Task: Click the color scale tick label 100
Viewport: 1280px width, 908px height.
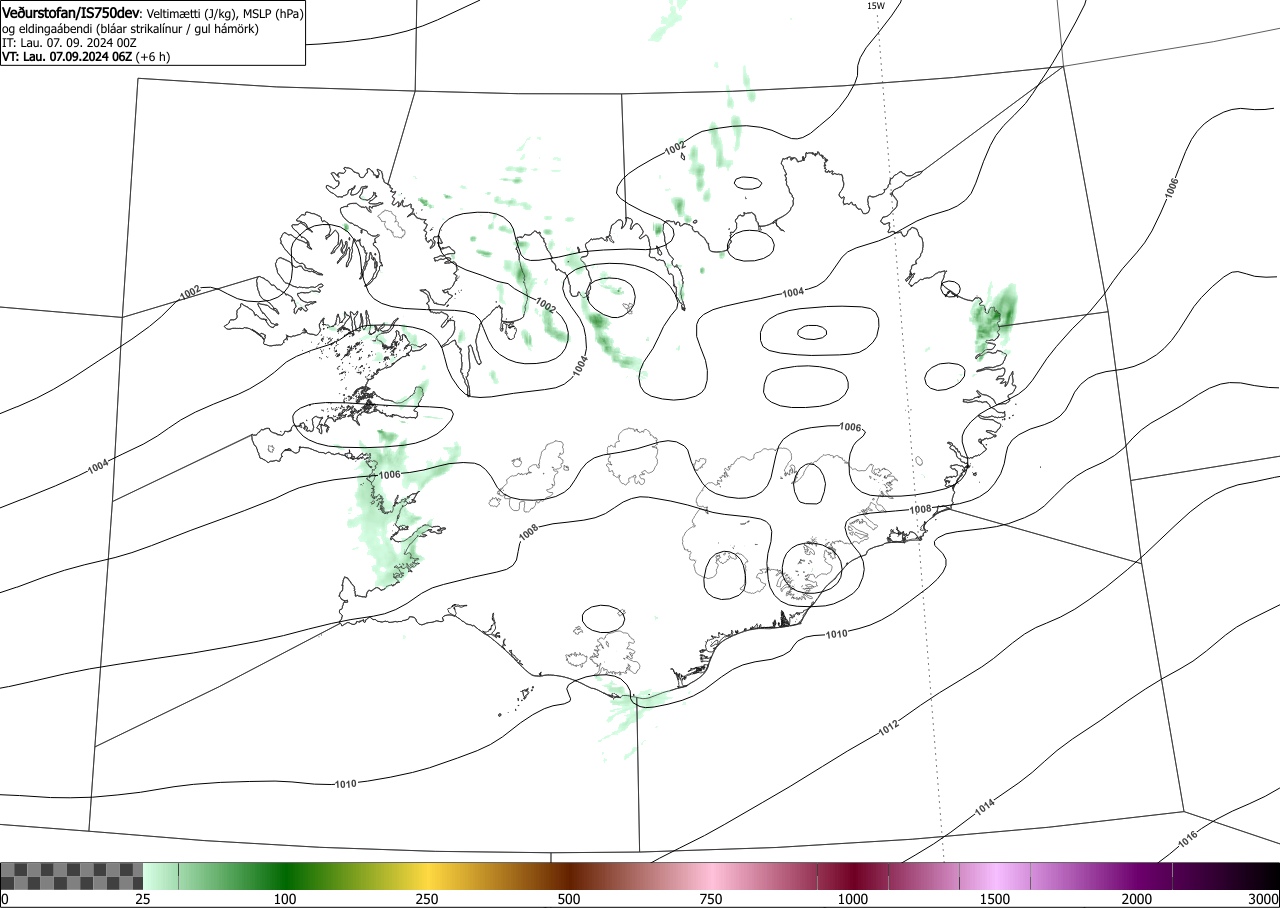Action: coord(285,899)
